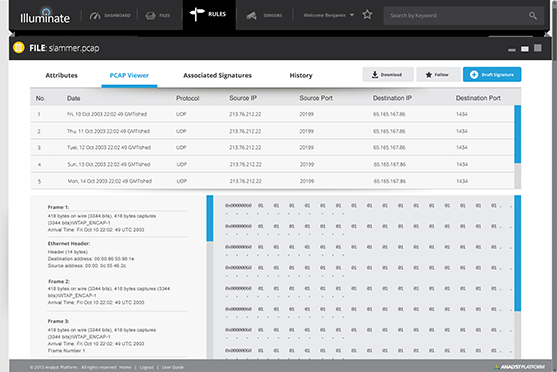Image resolution: width=557 pixels, height=372 pixels.
Task: Open the Sensors camera icon
Action: 252,16
